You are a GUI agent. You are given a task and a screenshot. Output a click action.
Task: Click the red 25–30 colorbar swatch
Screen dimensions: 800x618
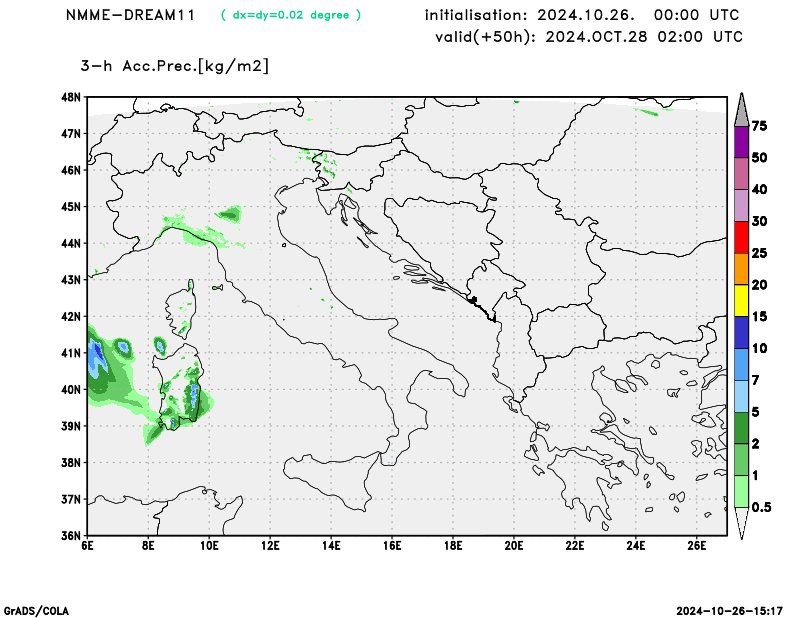click(x=741, y=237)
